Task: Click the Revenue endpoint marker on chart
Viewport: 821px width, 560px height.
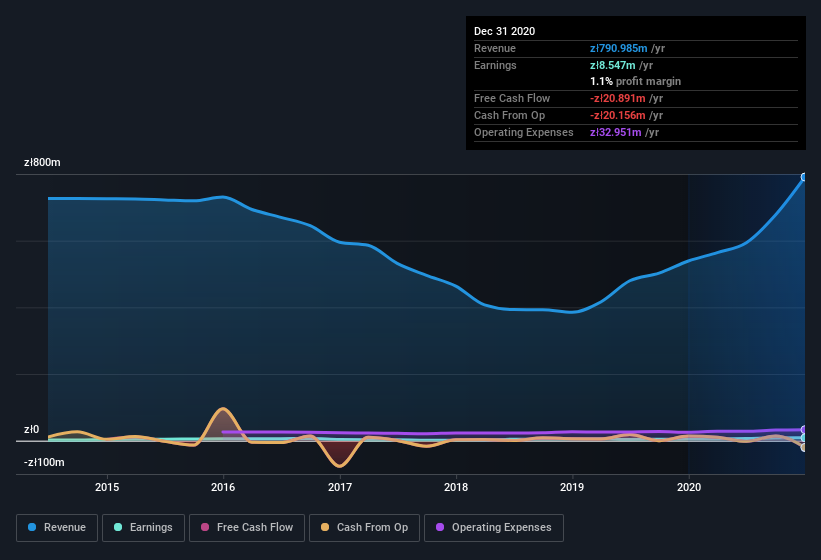Action: pyautogui.click(x=804, y=177)
